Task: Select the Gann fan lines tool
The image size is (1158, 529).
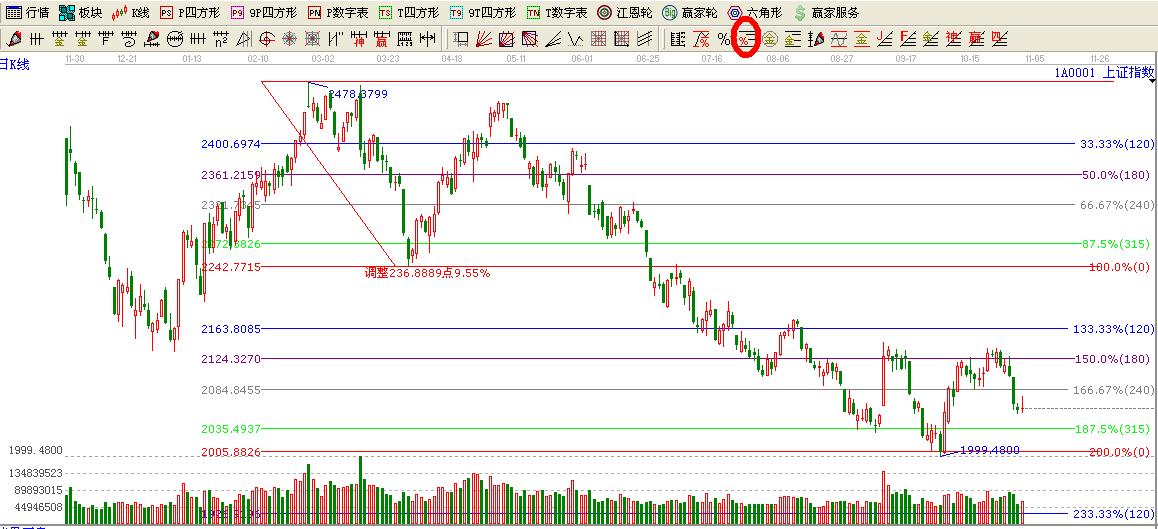Action: (x=483, y=40)
